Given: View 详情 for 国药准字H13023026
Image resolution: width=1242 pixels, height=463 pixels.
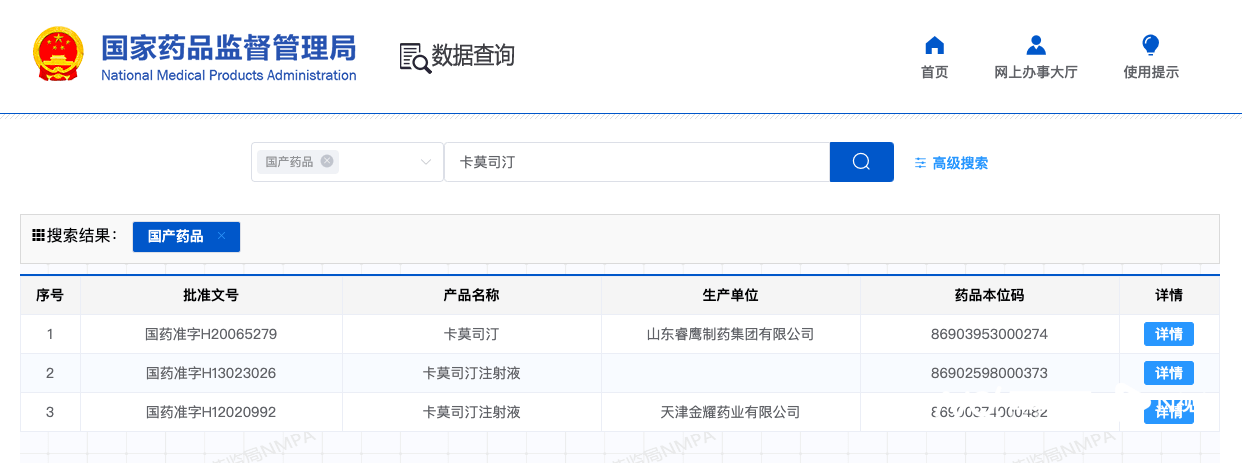Looking at the screenshot, I should [1169, 373].
